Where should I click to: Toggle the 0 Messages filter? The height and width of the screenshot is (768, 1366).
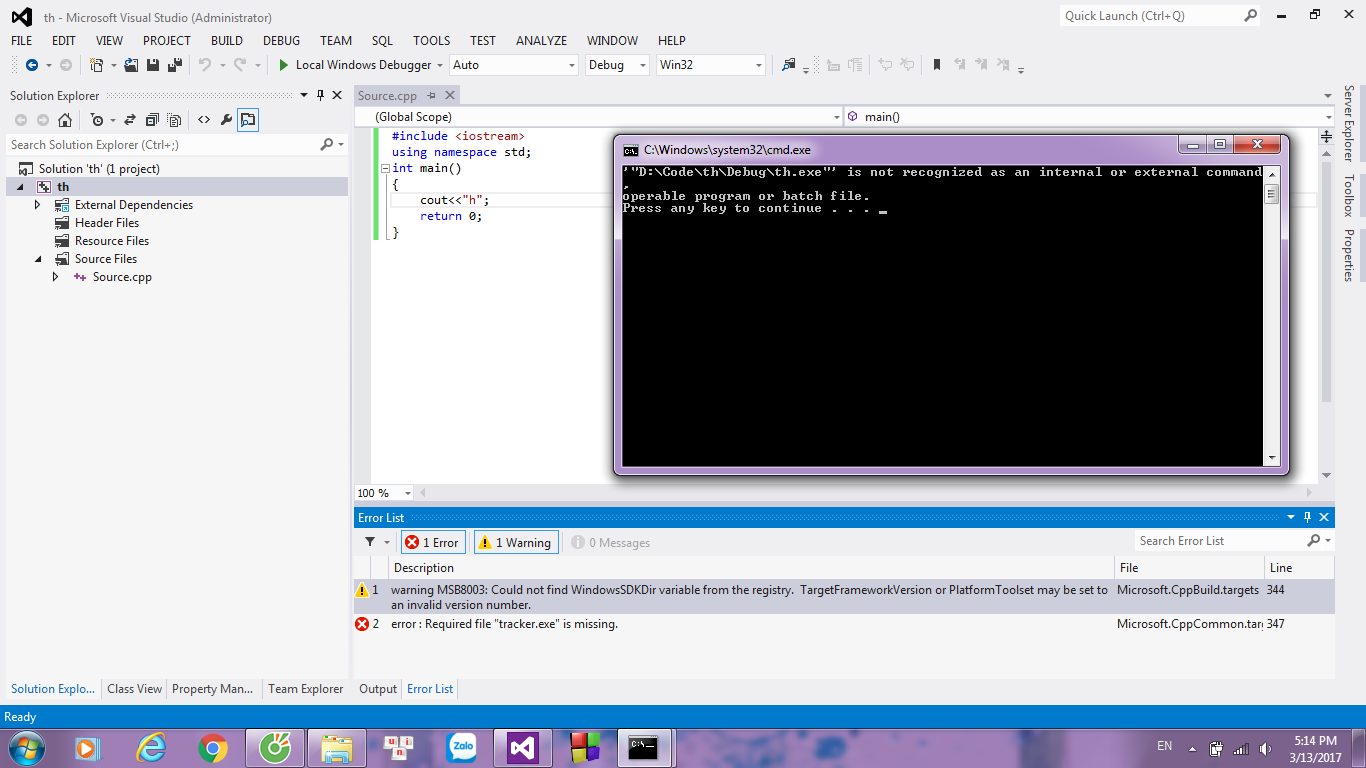[609, 542]
